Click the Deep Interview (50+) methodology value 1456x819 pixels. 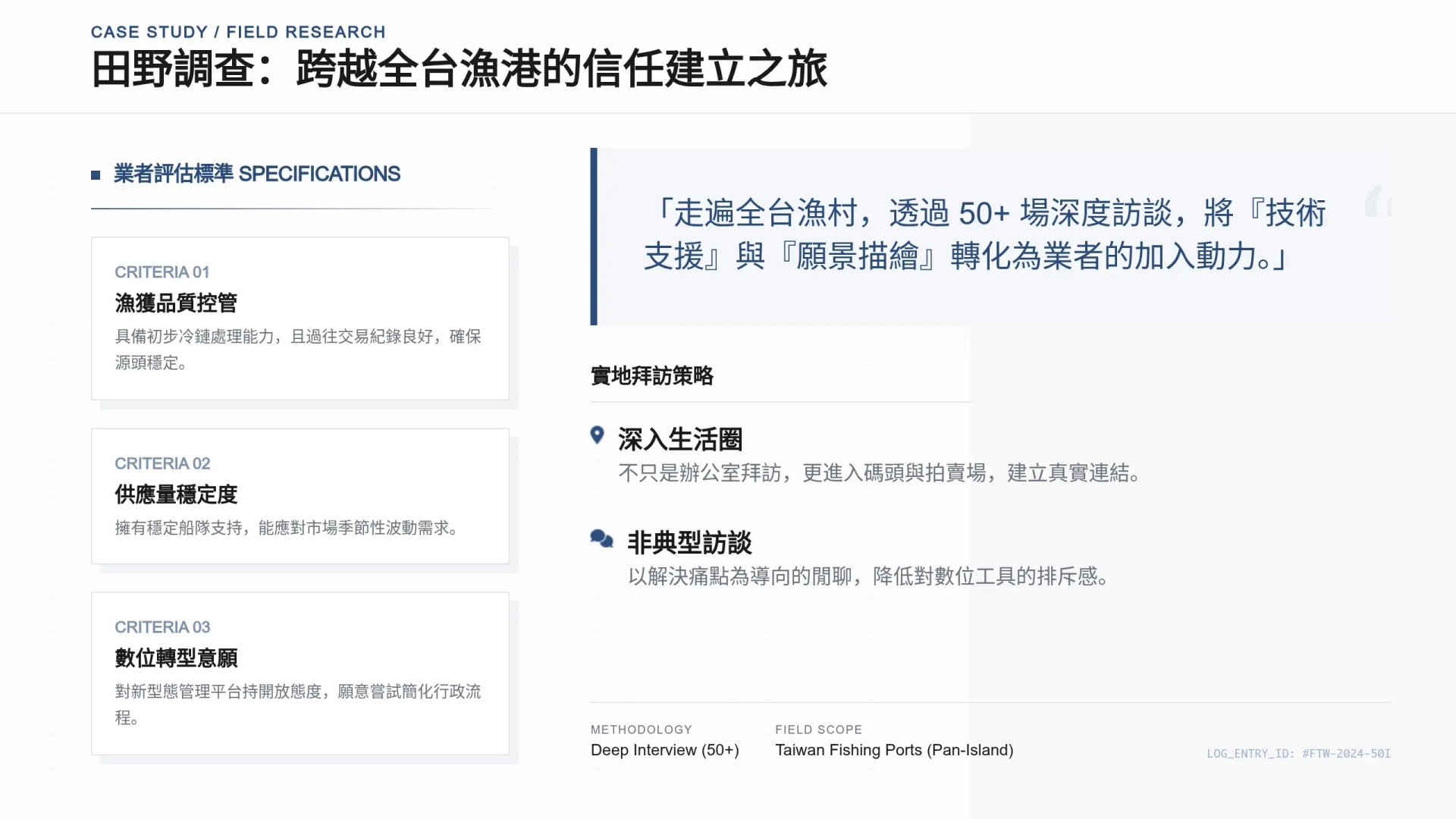[664, 750]
